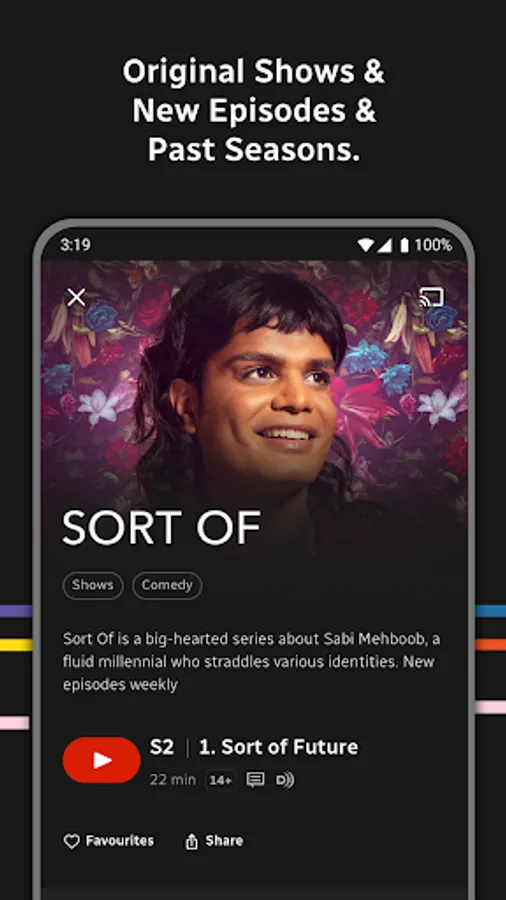The image size is (506, 900).
Task: Tap the battery icon beside 100%
Action: pyautogui.click(x=404, y=246)
